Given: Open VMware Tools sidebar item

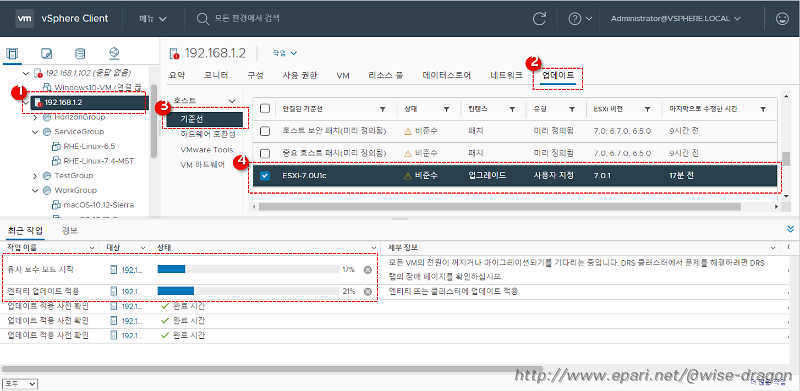Looking at the screenshot, I should point(207,150).
